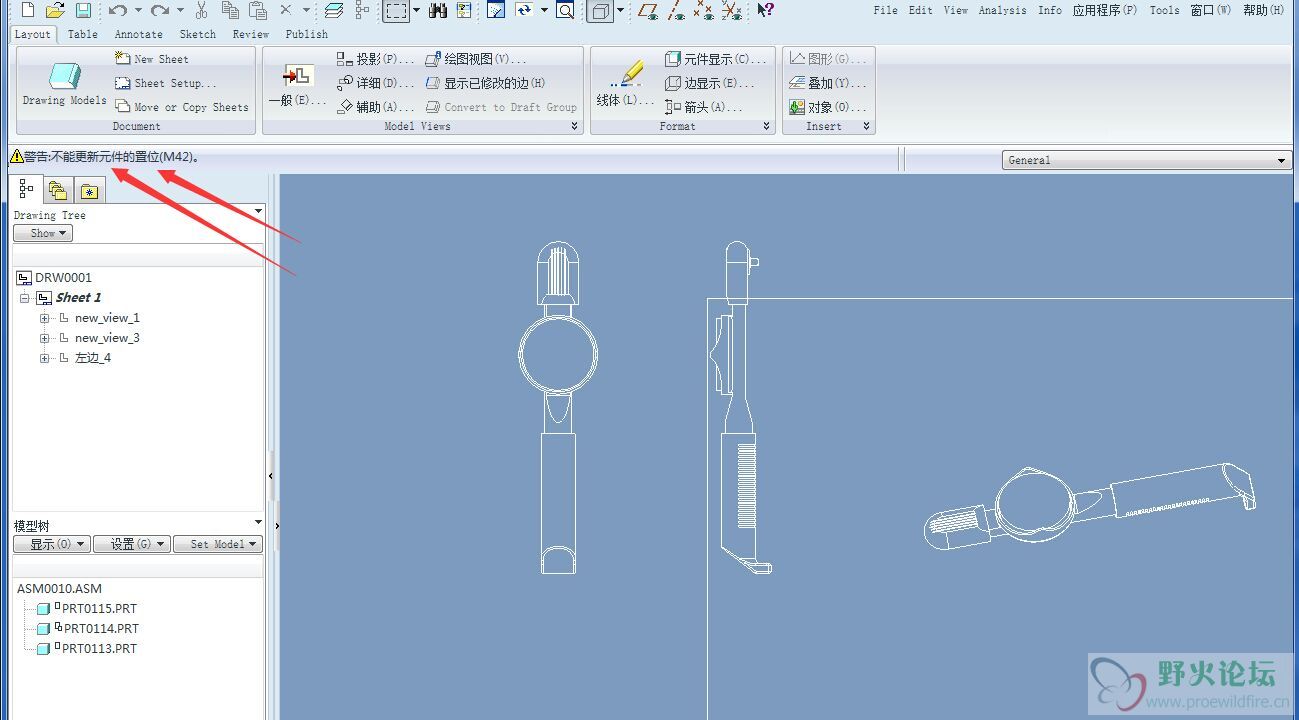Click the magnifier zoom window icon
The width and height of the screenshot is (1299, 720).
[x=565, y=10]
